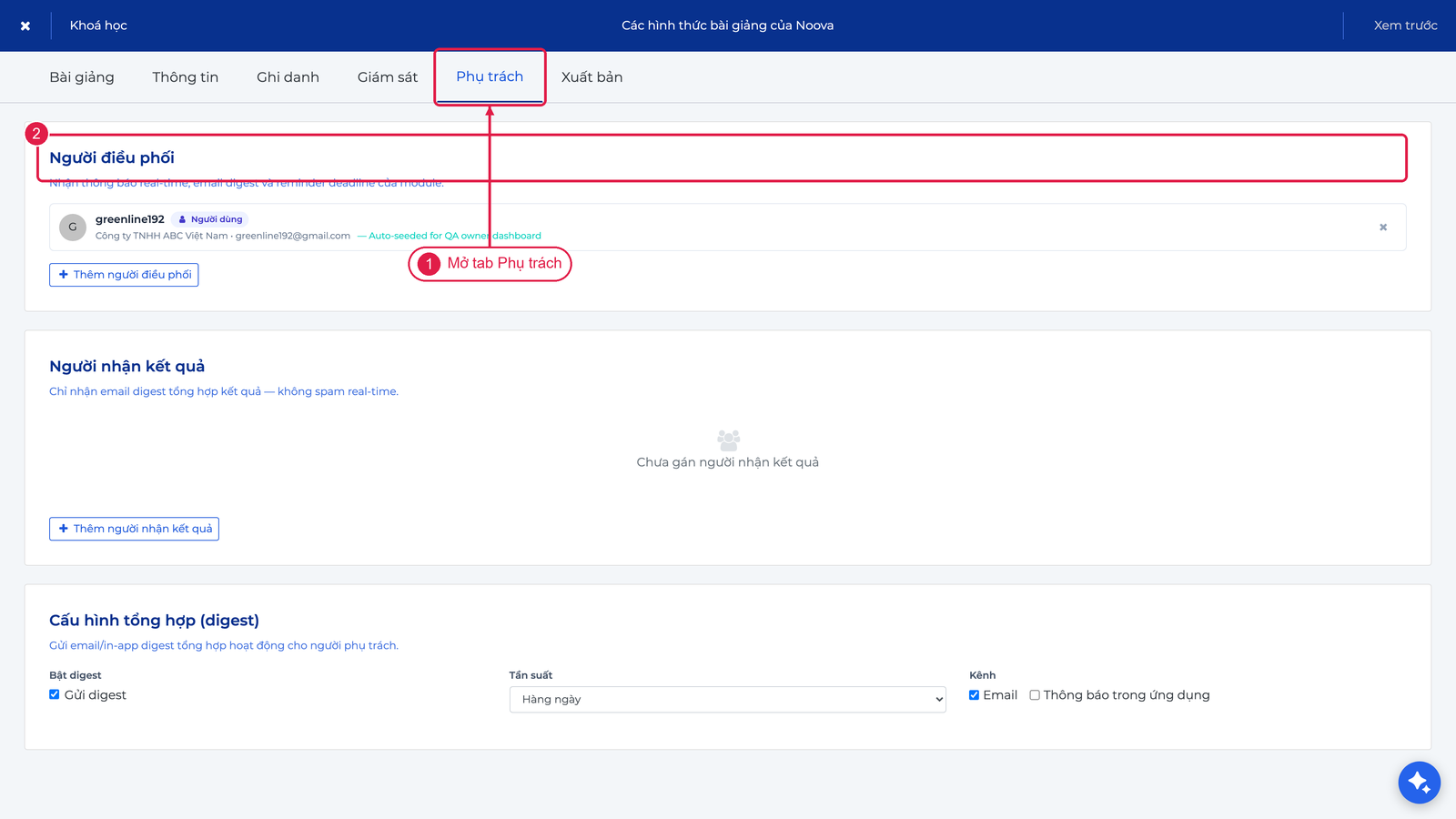1456x819 pixels.
Task: Click the empty recipients group icon
Action: click(x=728, y=440)
